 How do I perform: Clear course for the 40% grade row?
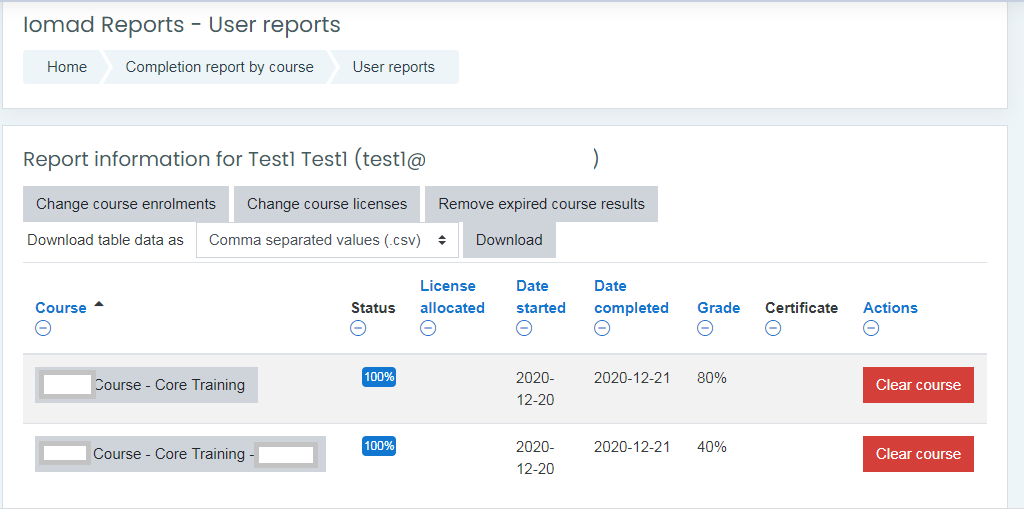tap(918, 454)
